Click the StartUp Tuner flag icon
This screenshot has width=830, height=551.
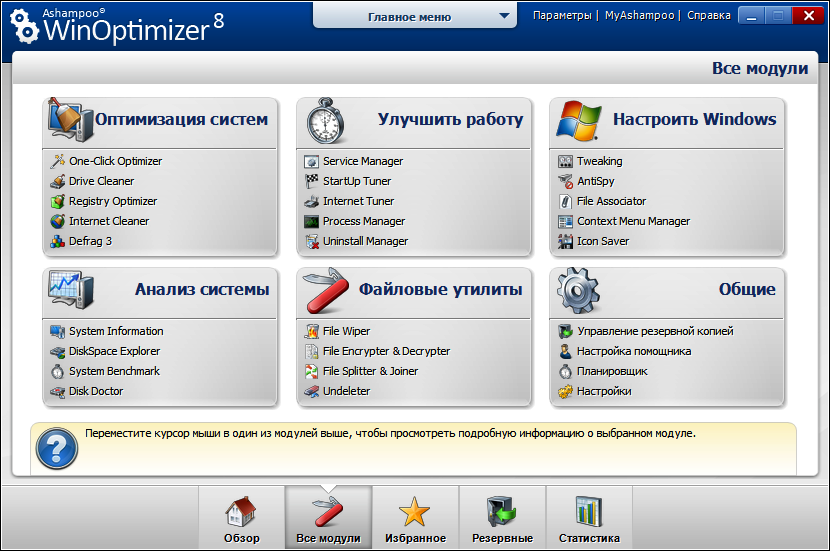312,181
